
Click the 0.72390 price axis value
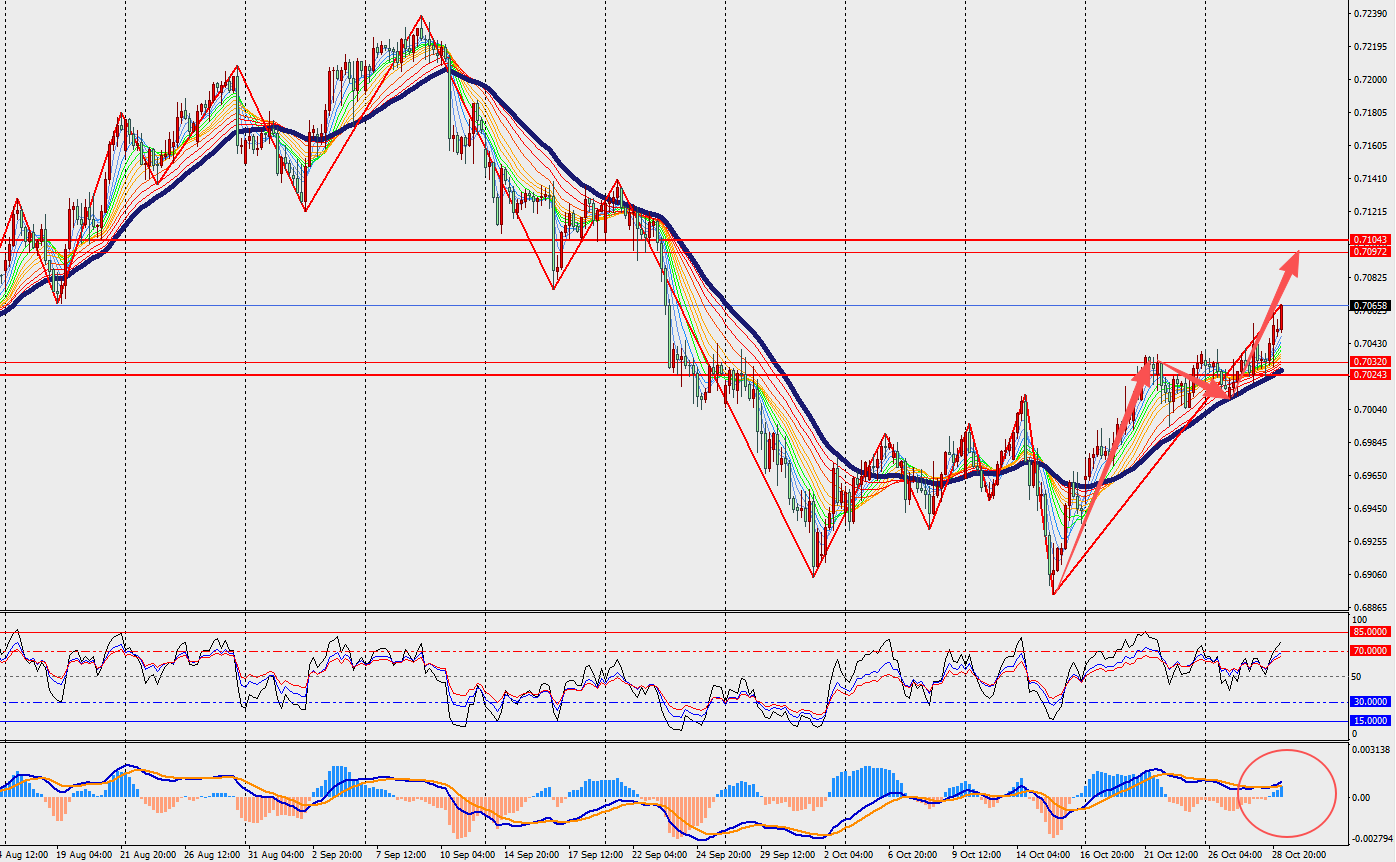coord(1369,14)
